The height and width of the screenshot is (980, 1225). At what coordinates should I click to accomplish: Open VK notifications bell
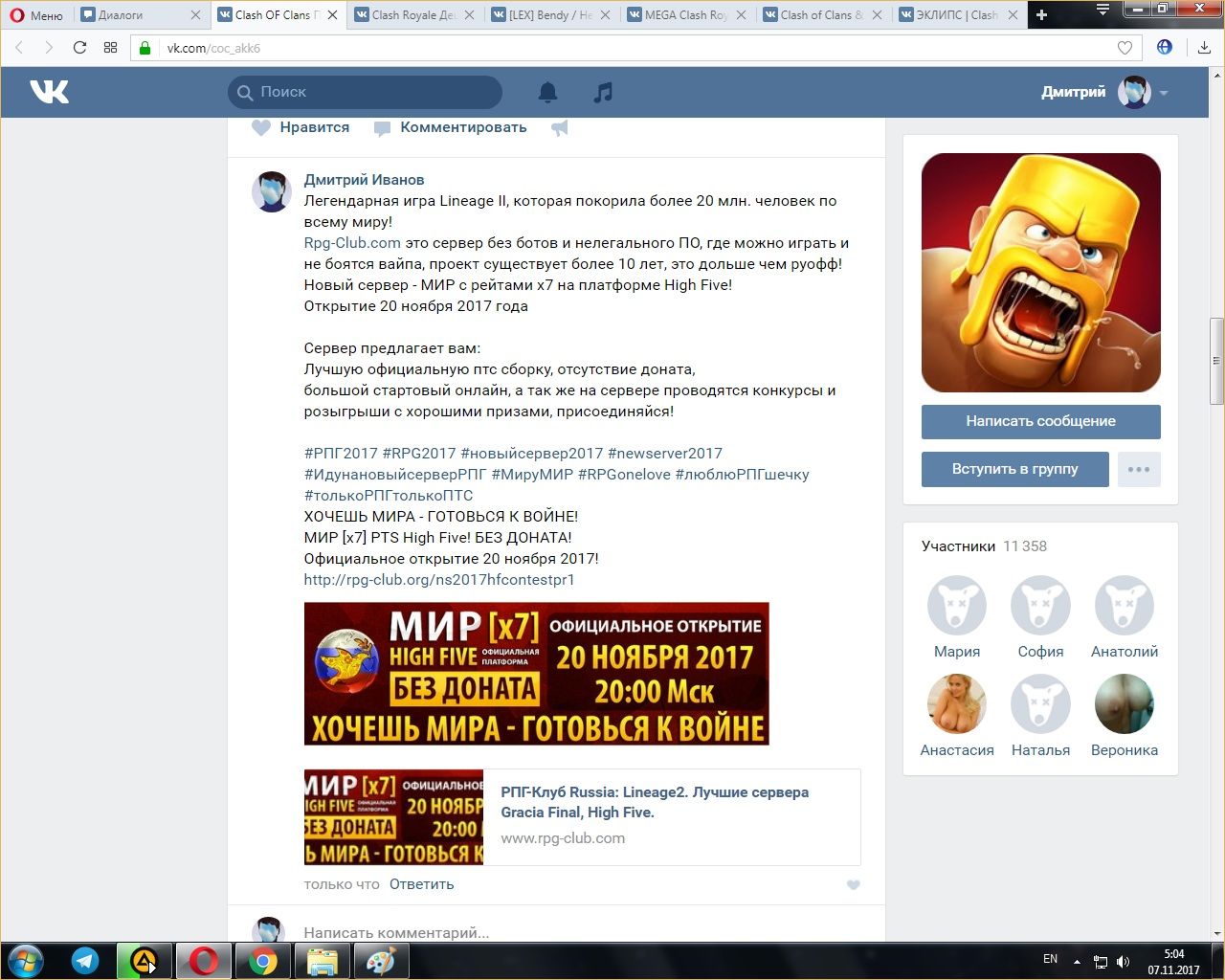pos(547,92)
